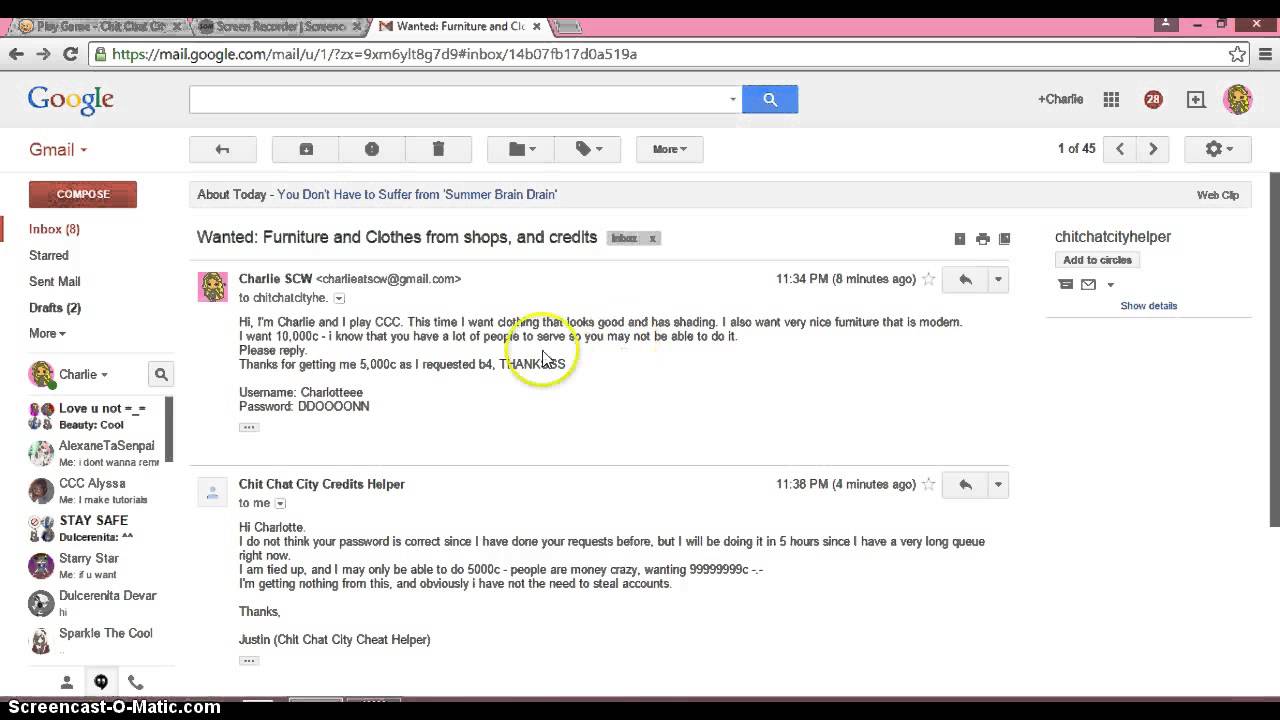This screenshot has width=1280, height=720.
Task: Open Charlie chat status dropdown
Action: click(83, 374)
